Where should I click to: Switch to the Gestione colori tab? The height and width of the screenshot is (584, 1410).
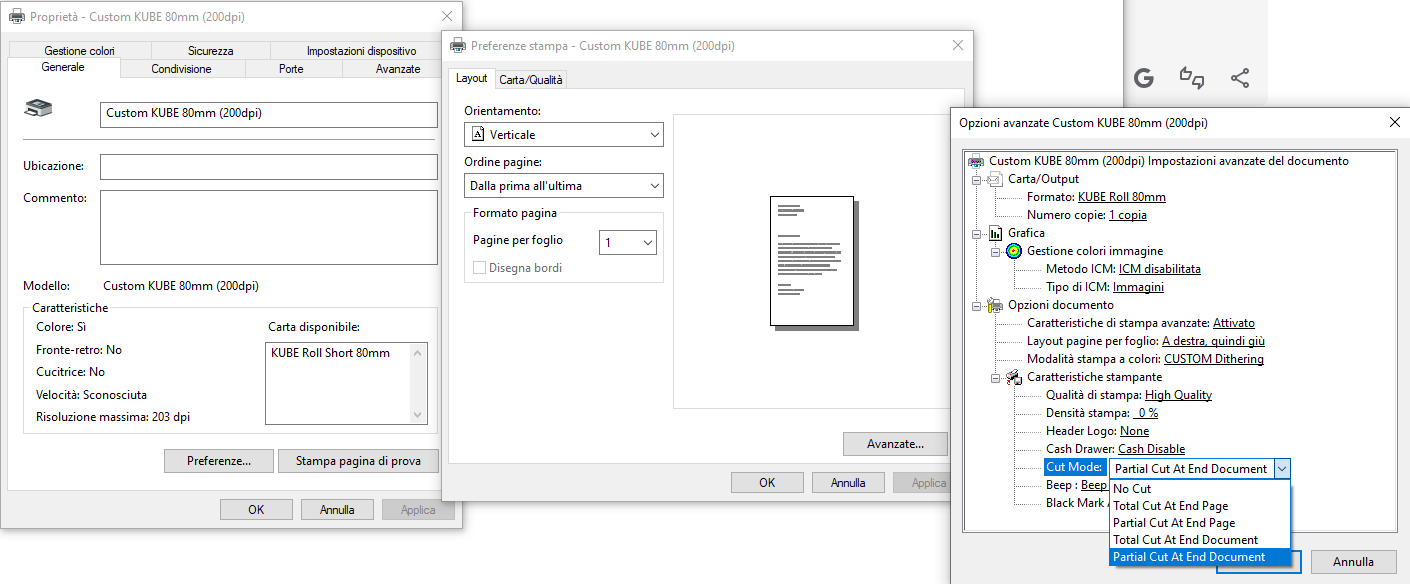pos(79,51)
